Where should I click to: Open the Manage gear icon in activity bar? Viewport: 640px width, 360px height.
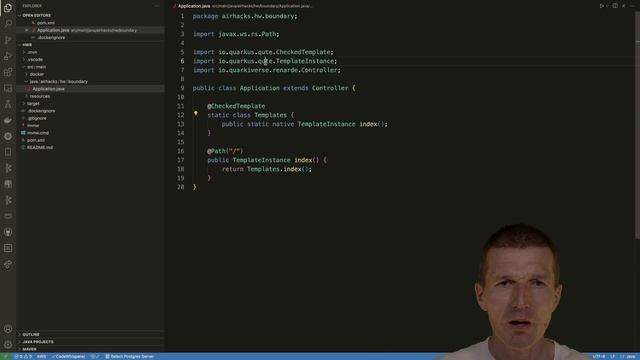[8, 344]
